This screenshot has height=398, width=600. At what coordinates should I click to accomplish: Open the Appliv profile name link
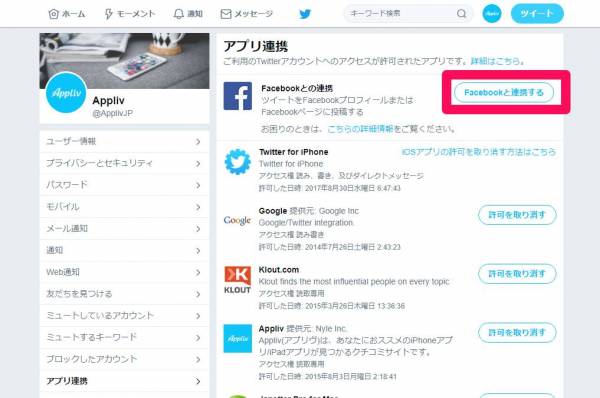[x=108, y=101]
